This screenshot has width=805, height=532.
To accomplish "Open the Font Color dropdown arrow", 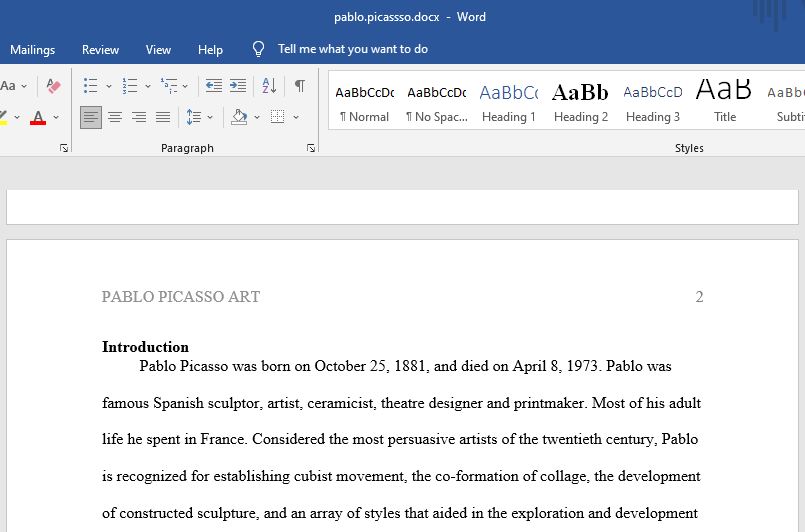I will click(x=56, y=118).
